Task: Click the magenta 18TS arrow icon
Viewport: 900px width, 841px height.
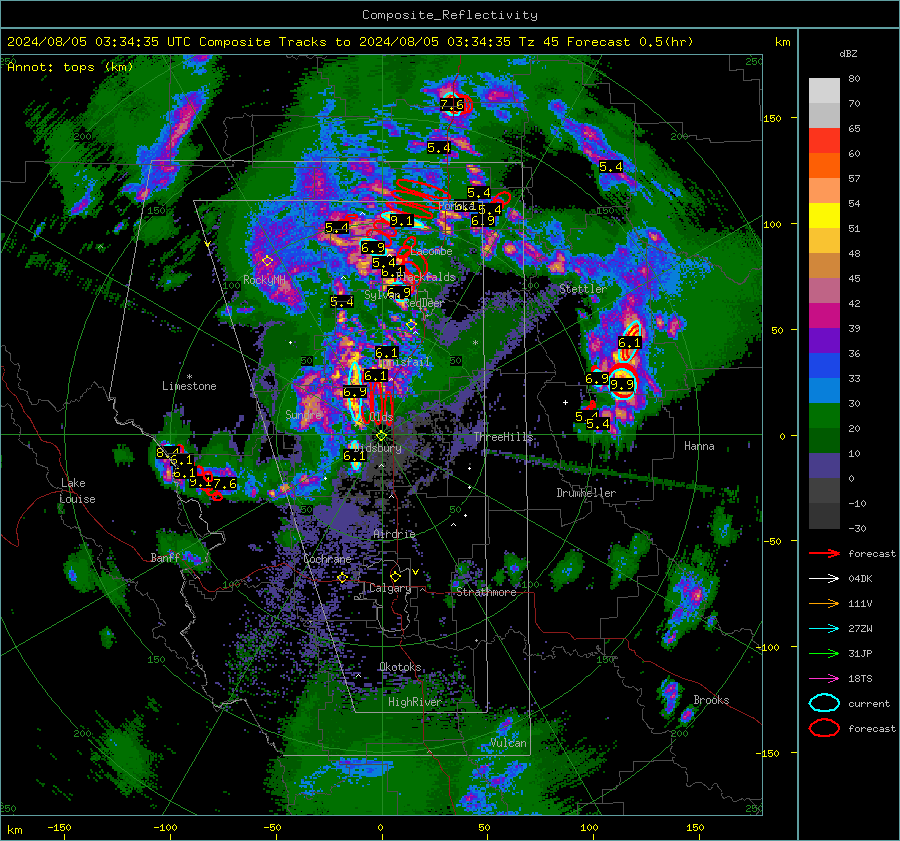Action: pyautogui.click(x=824, y=679)
